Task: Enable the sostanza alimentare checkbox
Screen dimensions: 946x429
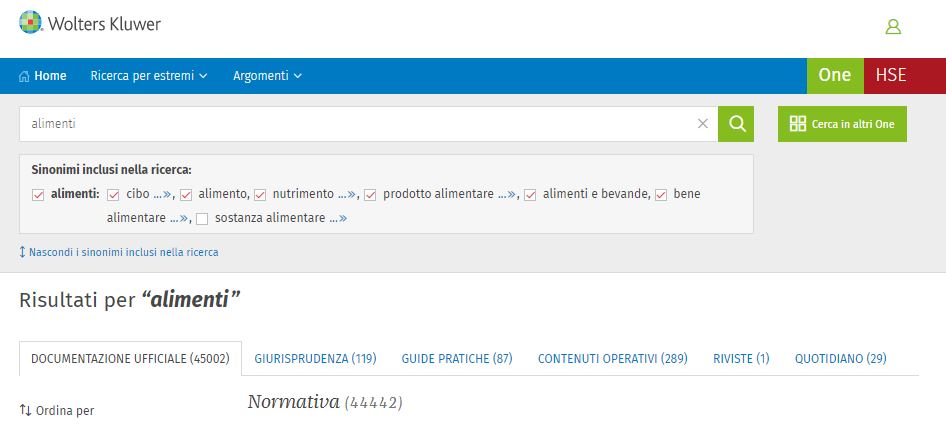Action: point(202,218)
